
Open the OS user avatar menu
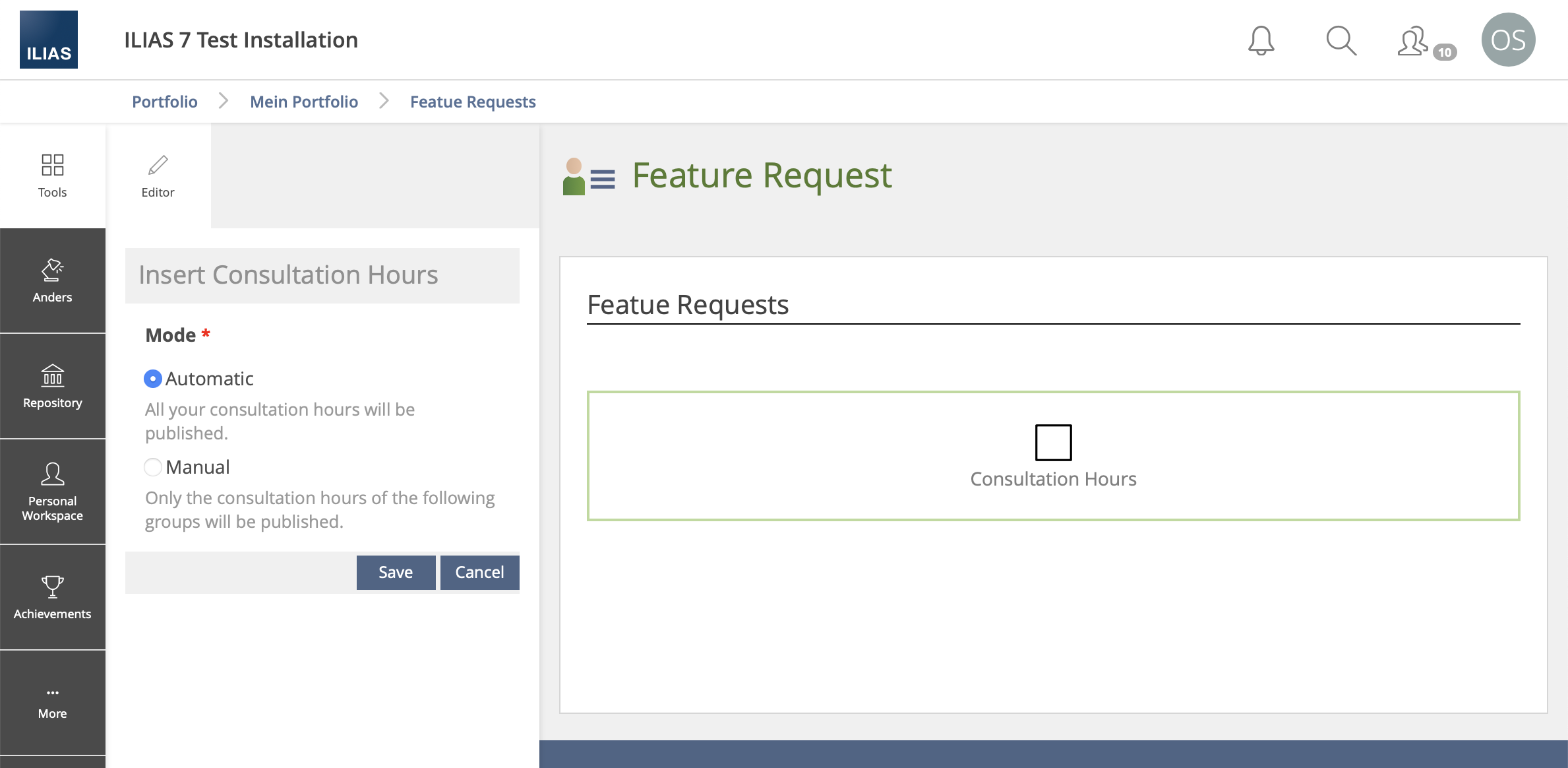[x=1508, y=40]
